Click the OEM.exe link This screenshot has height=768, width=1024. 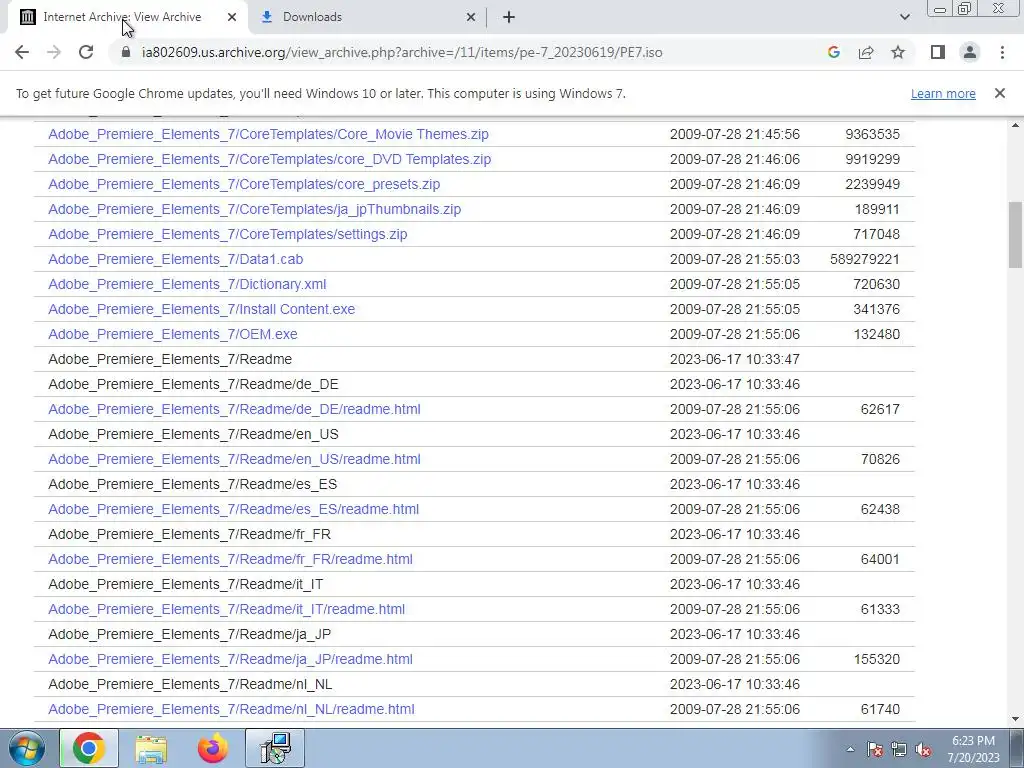pos(173,334)
